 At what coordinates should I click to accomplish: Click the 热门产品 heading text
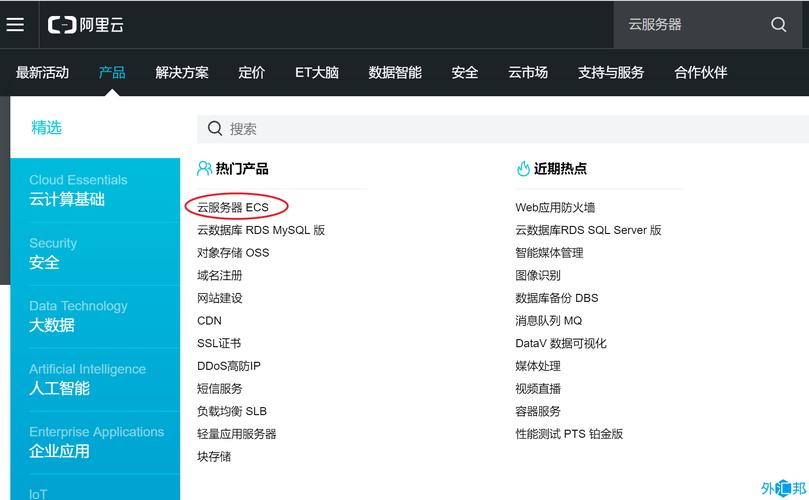(x=242, y=169)
